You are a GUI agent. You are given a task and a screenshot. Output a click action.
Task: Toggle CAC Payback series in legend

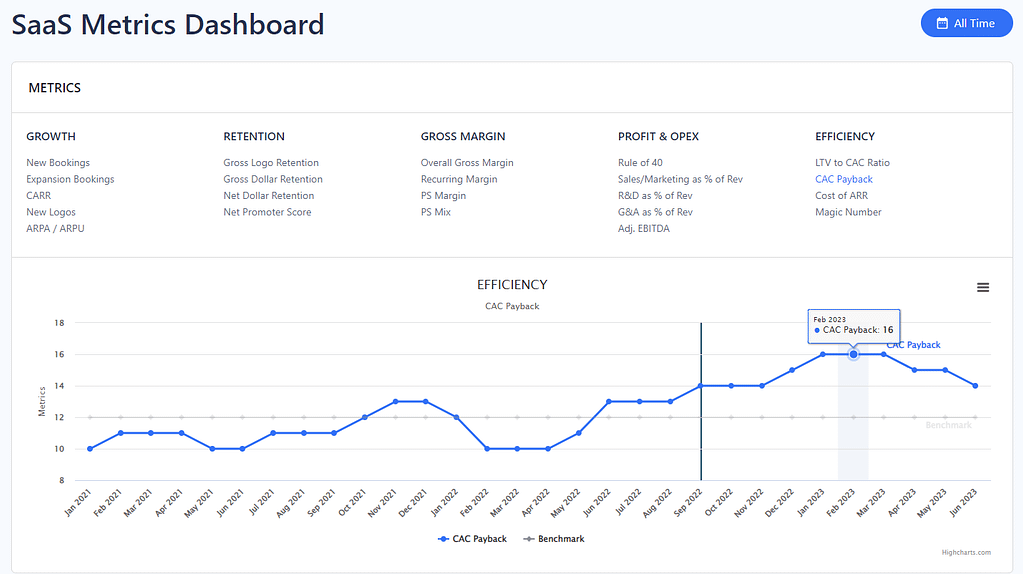coord(473,539)
